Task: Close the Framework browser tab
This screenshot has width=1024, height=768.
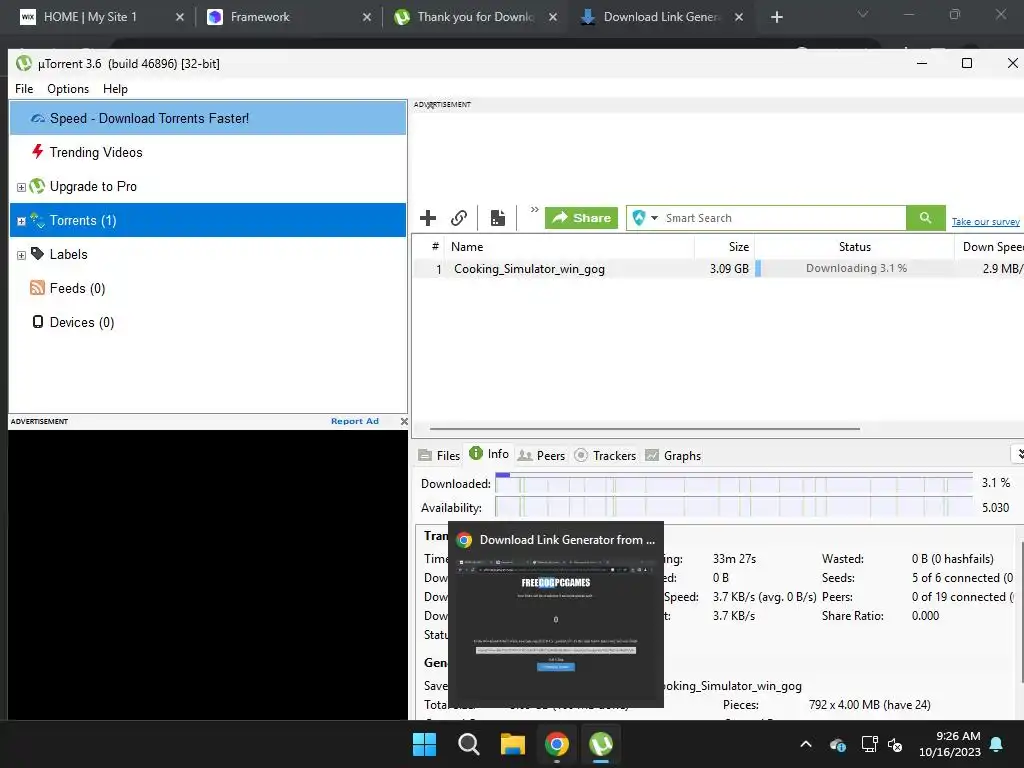Action: click(367, 17)
